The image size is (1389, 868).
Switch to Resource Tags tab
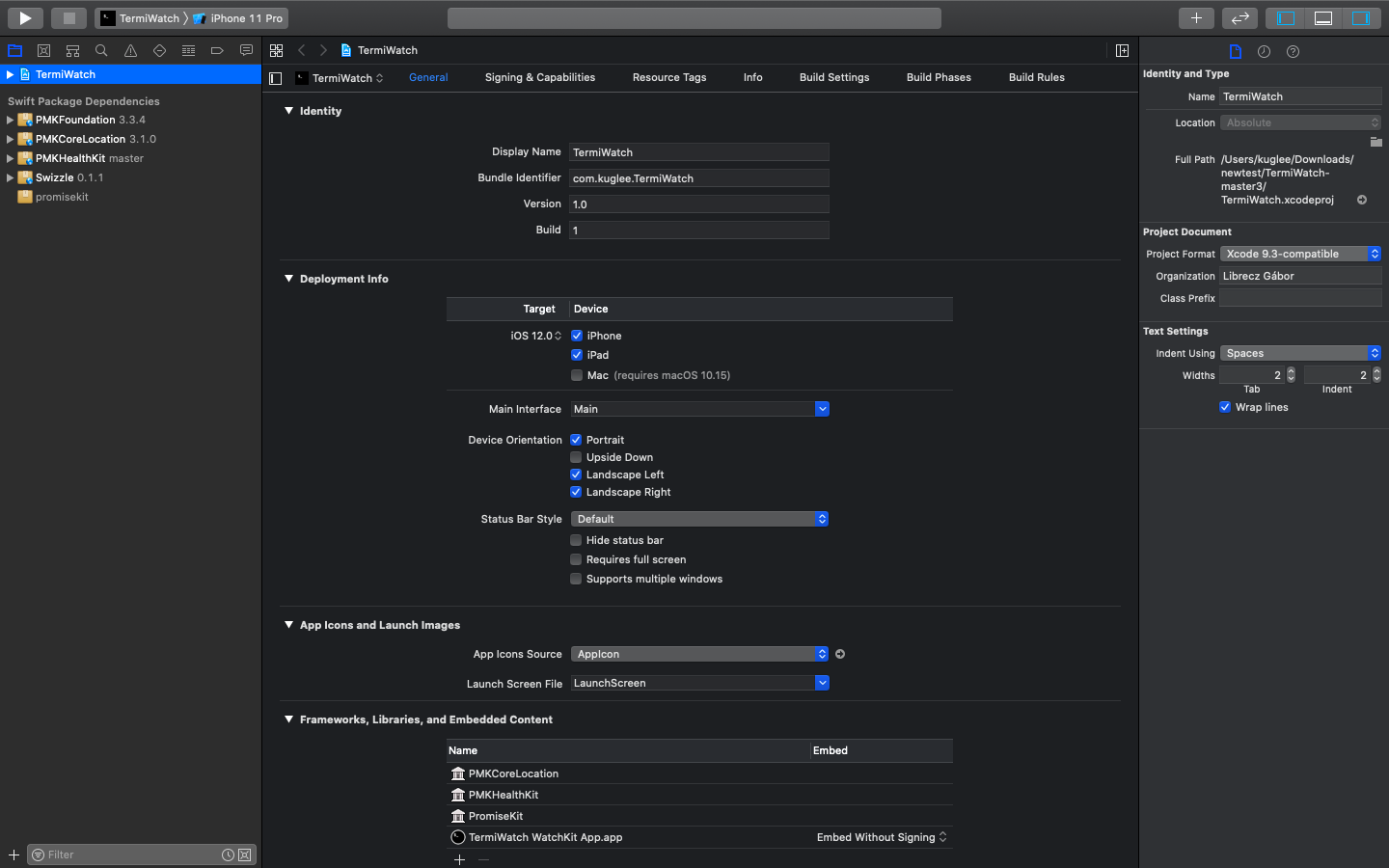pyautogui.click(x=669, y=77)
